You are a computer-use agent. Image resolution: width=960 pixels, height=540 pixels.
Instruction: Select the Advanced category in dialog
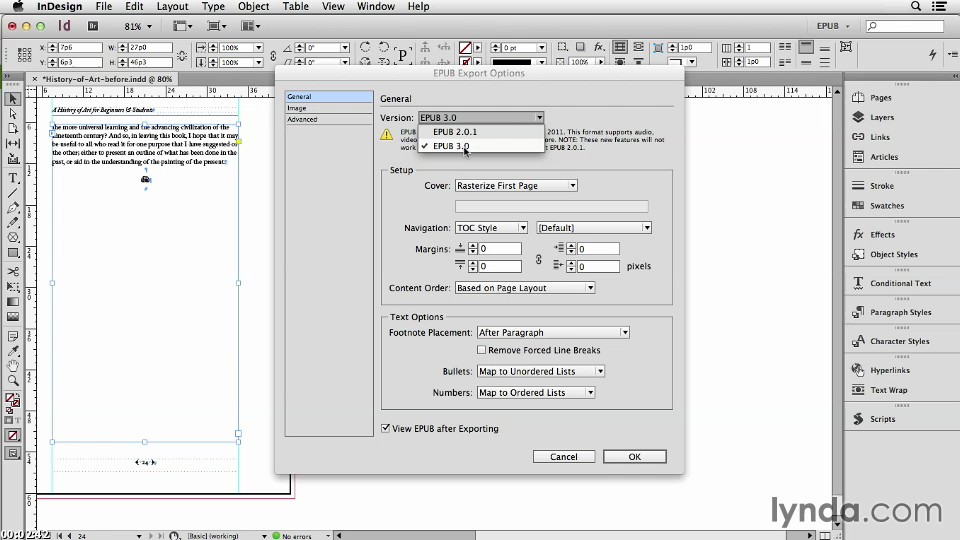[x=329, y=119]
